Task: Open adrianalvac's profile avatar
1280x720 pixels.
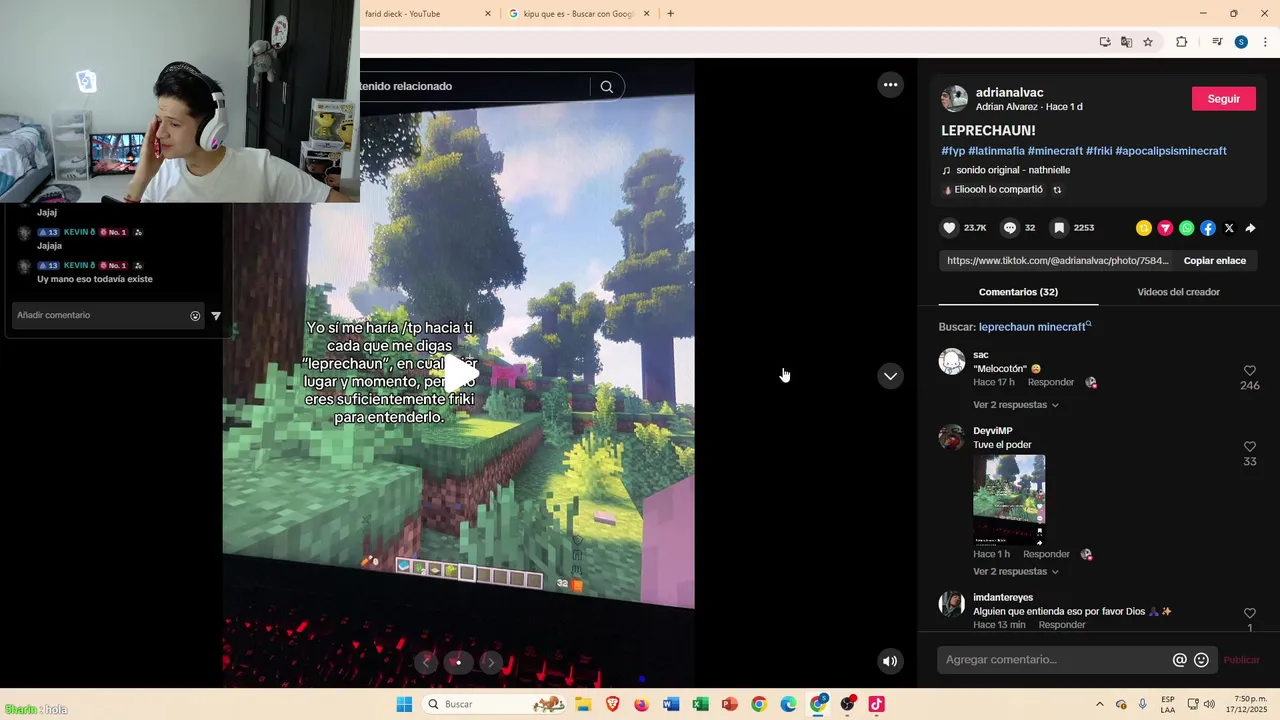Action: click(x=955, y=98)
